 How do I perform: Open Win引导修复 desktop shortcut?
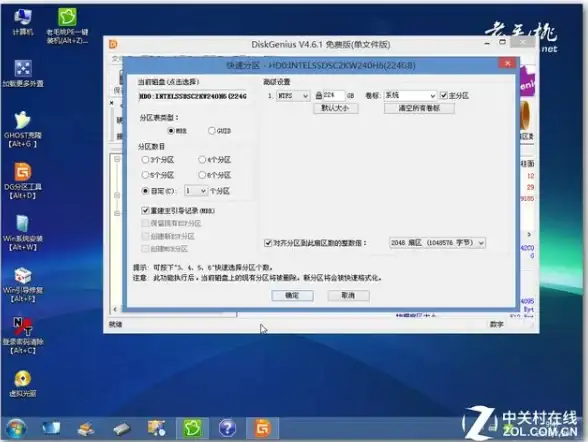pyautogui.click(x=23, y=285)
